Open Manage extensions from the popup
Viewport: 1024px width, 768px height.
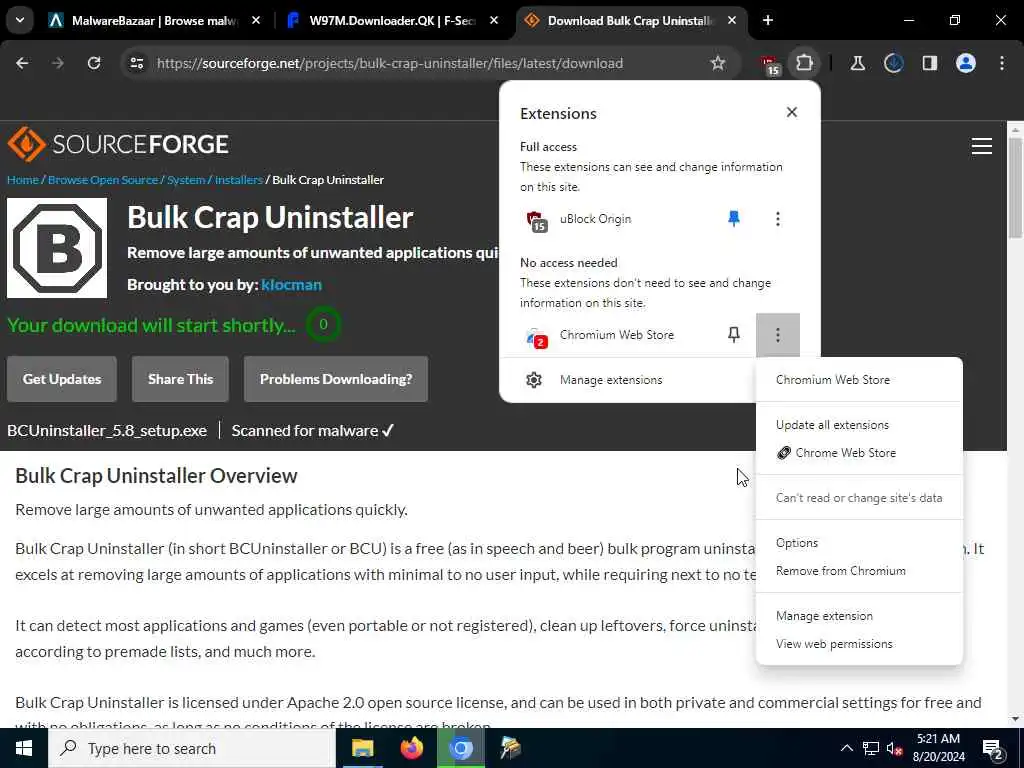610,380
